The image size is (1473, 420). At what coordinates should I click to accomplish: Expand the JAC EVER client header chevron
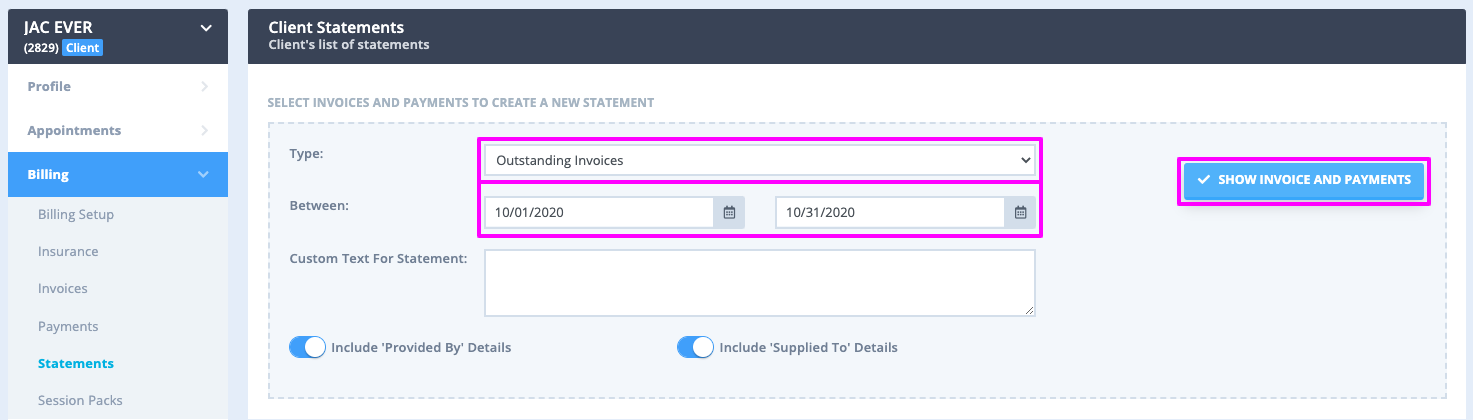[206, 28]
